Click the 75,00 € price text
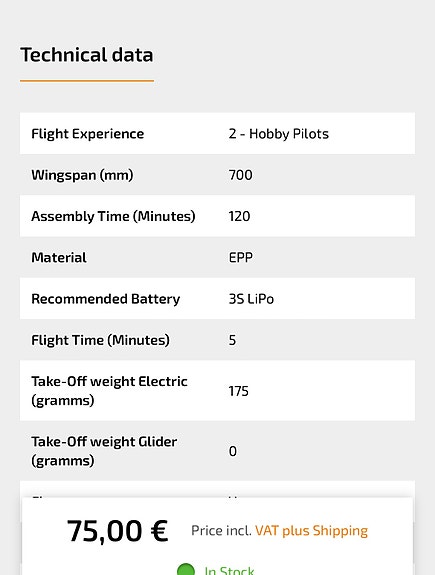 tap(117, 531)
